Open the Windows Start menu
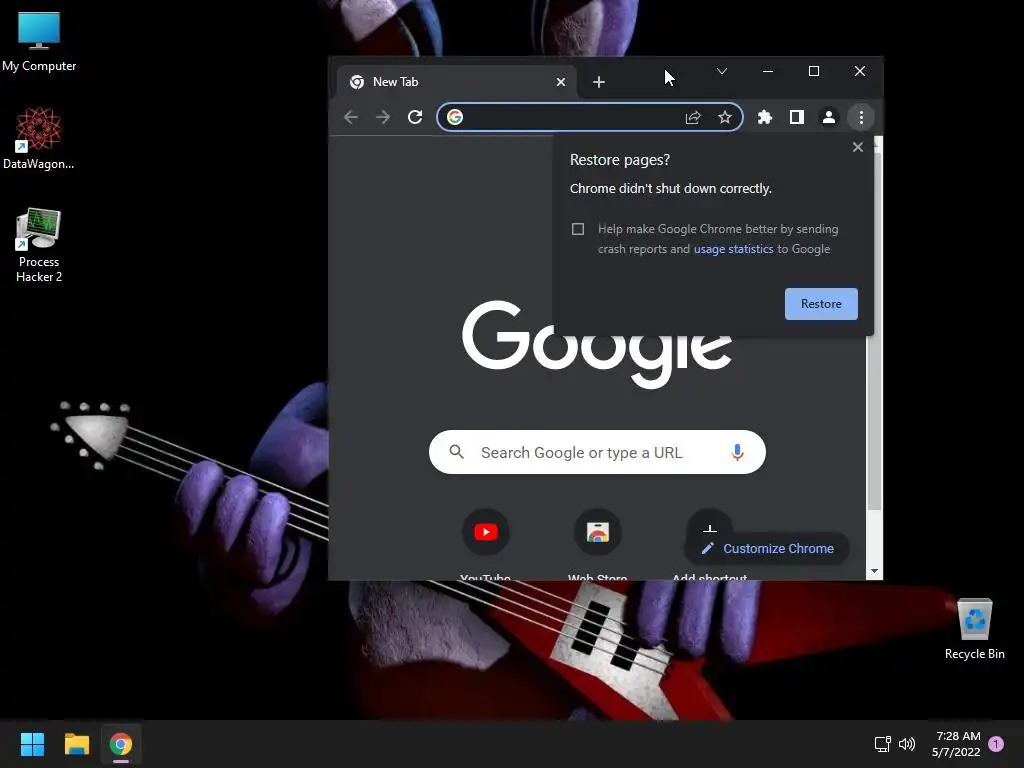Viewport: 1024px width, 768px height. [x=32, y=744]
